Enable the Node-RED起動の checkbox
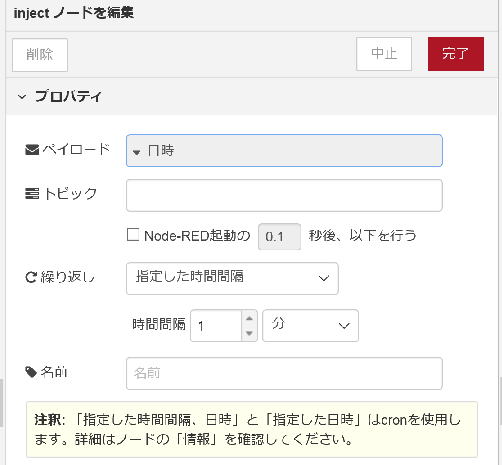 click(x=133, y=234)
